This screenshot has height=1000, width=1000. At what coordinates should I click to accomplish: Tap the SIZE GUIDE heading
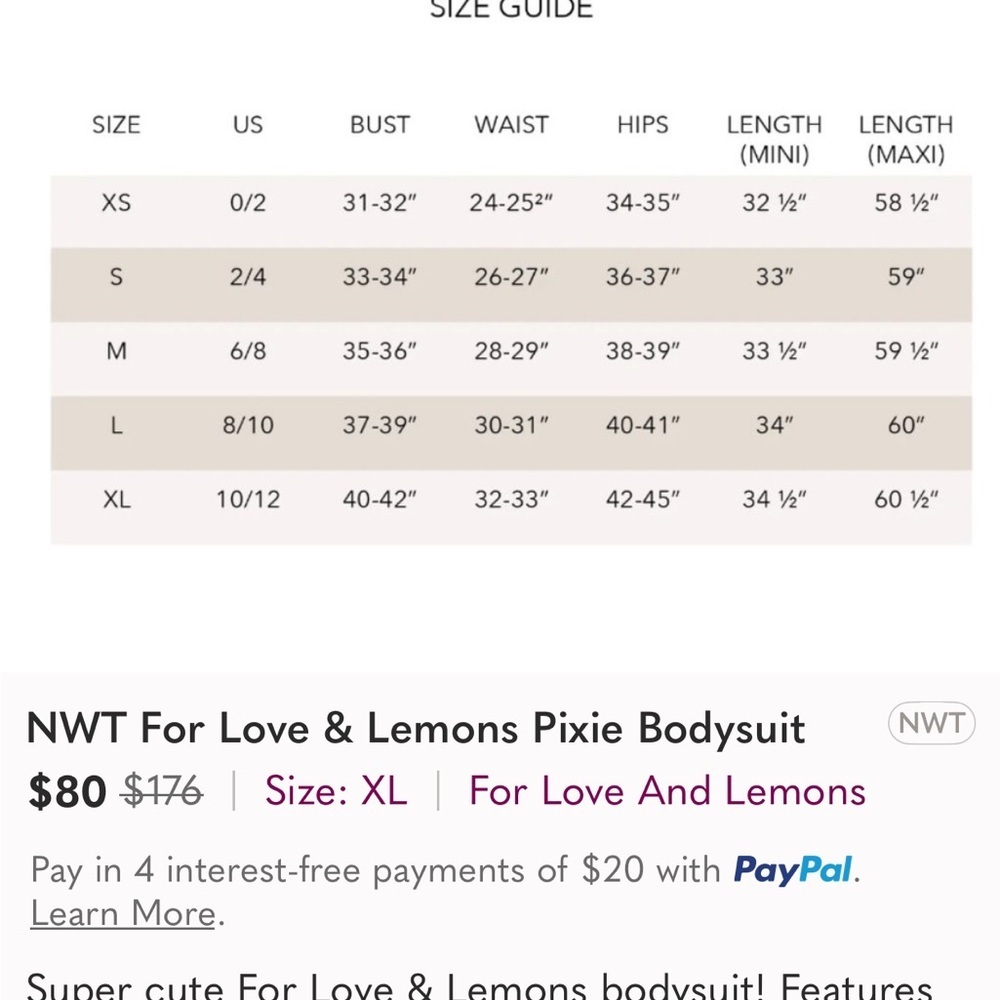coord(511,10)
